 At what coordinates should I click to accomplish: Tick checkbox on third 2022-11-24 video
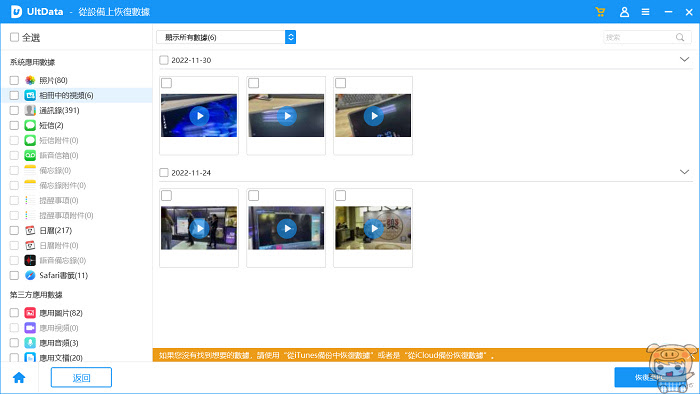pyautogui.click(x=341, y=195)
